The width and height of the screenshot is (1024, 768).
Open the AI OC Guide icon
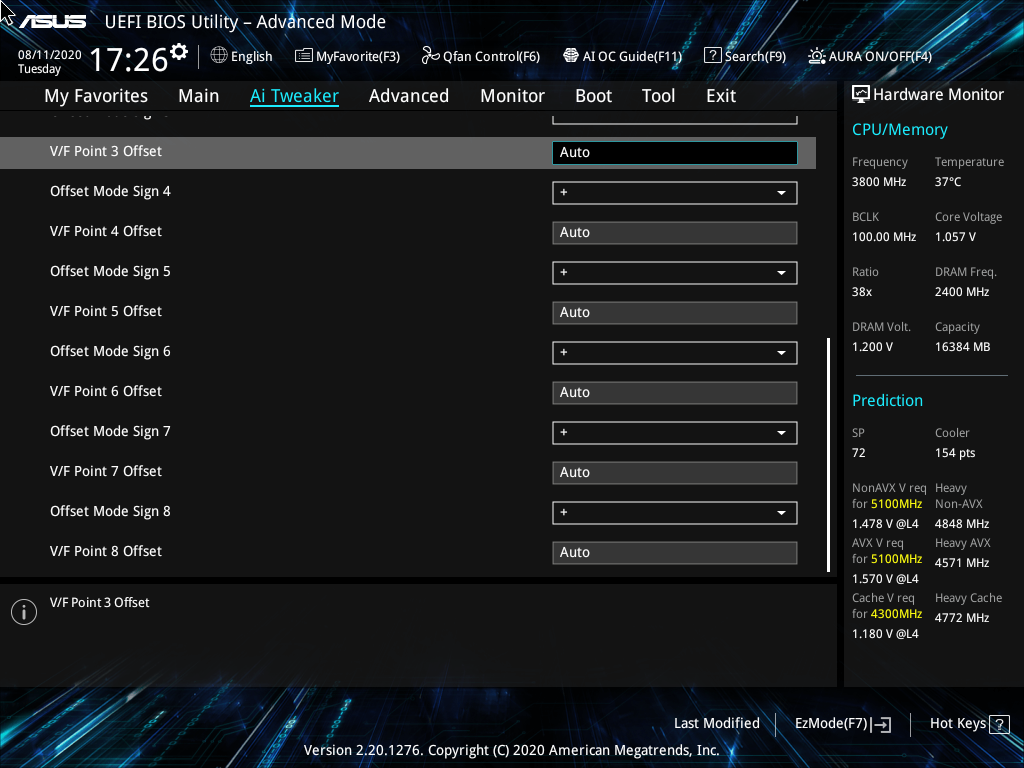tap(570, 57)
